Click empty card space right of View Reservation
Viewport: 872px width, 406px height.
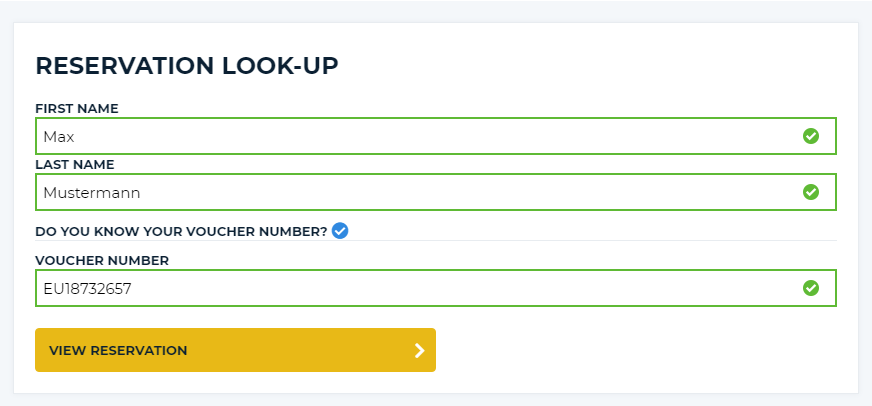[x=640, y=350]
